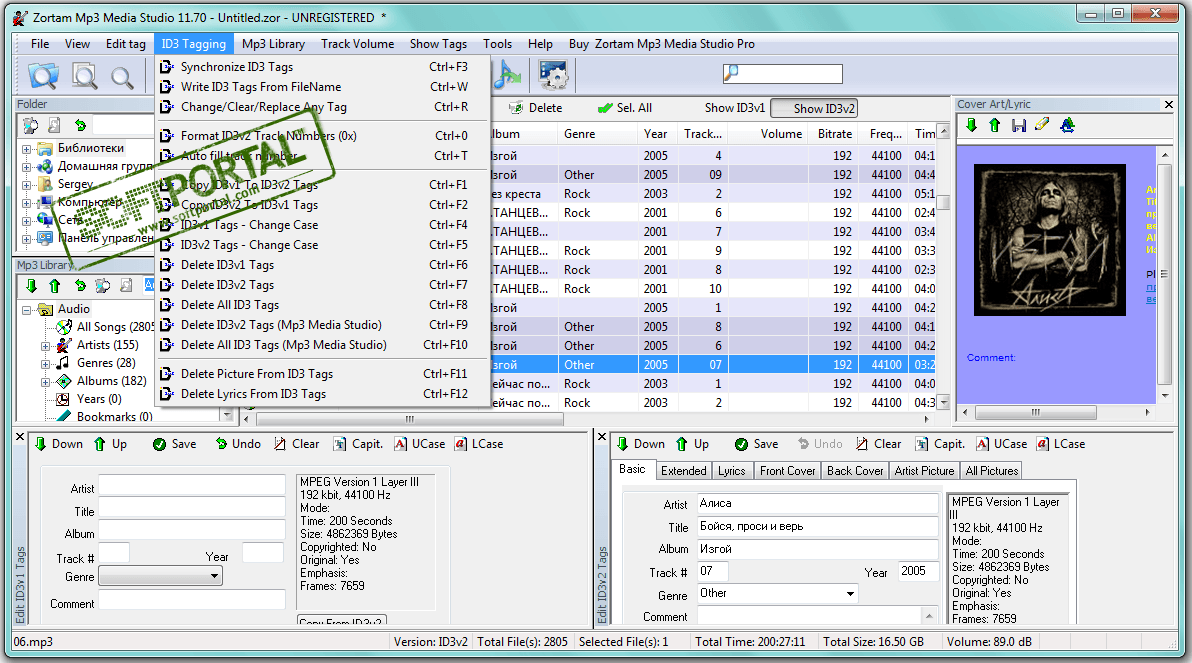The height and width of the screenshot is (663, 1192).
Task: Click the eraser icon in Cover Art panel
Action: pos(1042,125)
